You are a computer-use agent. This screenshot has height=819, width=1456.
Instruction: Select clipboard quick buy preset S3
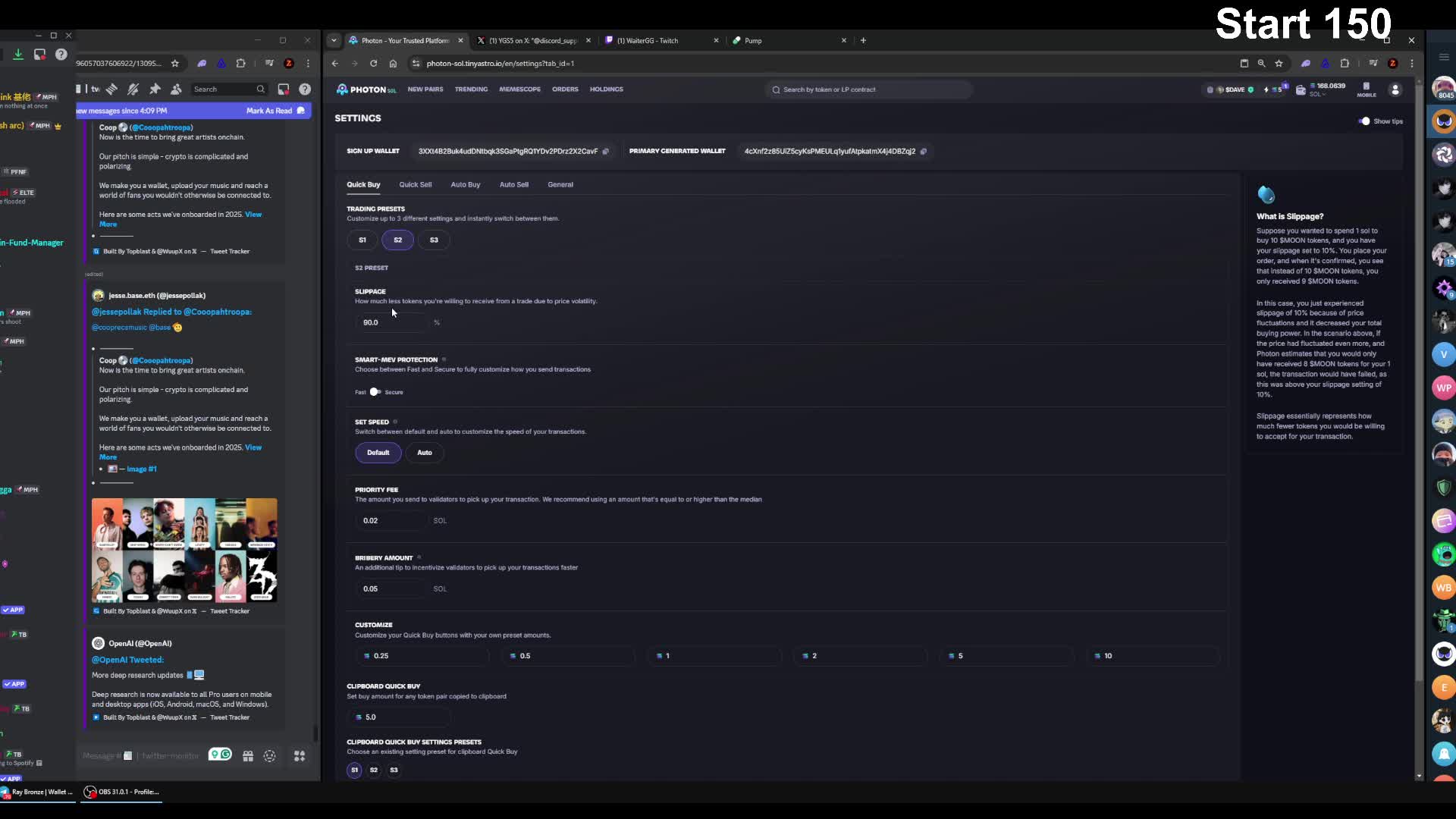tap(394, 770)
